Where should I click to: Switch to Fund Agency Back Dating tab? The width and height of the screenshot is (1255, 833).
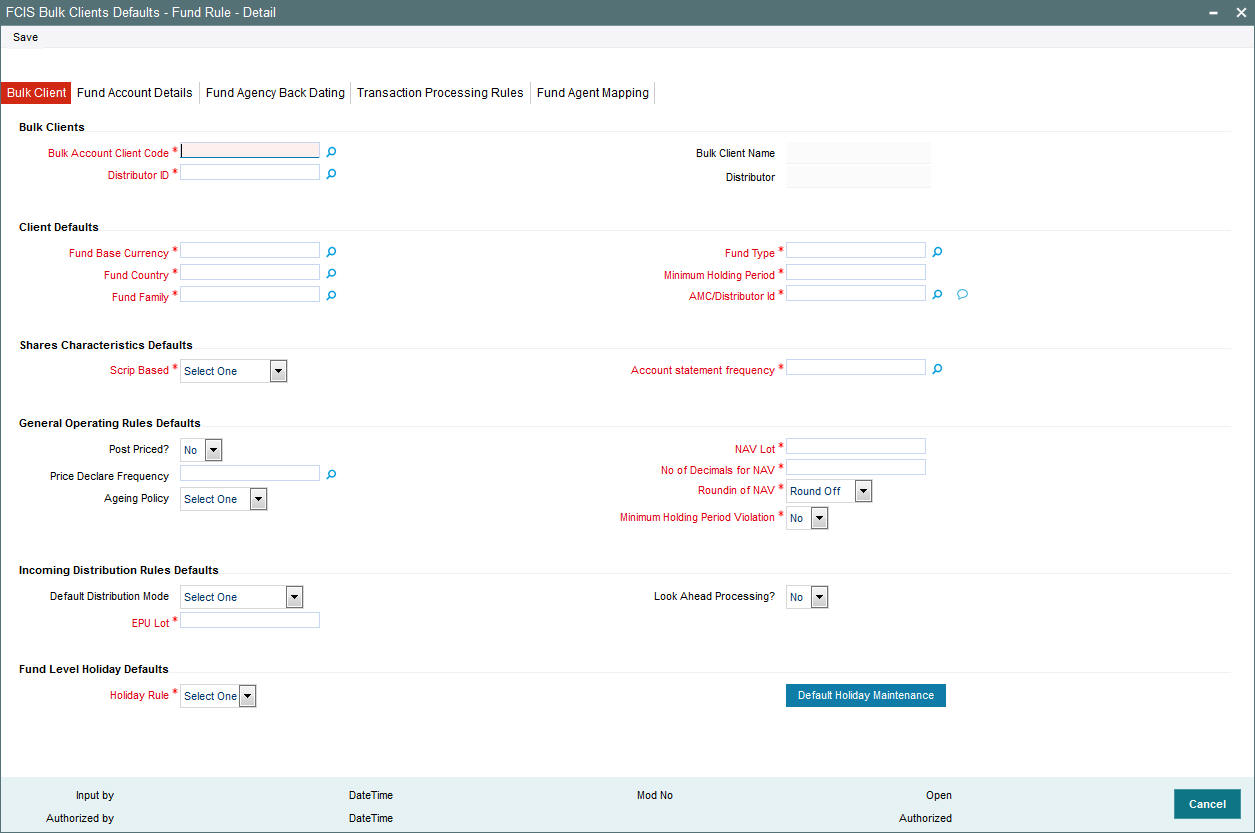275,93
